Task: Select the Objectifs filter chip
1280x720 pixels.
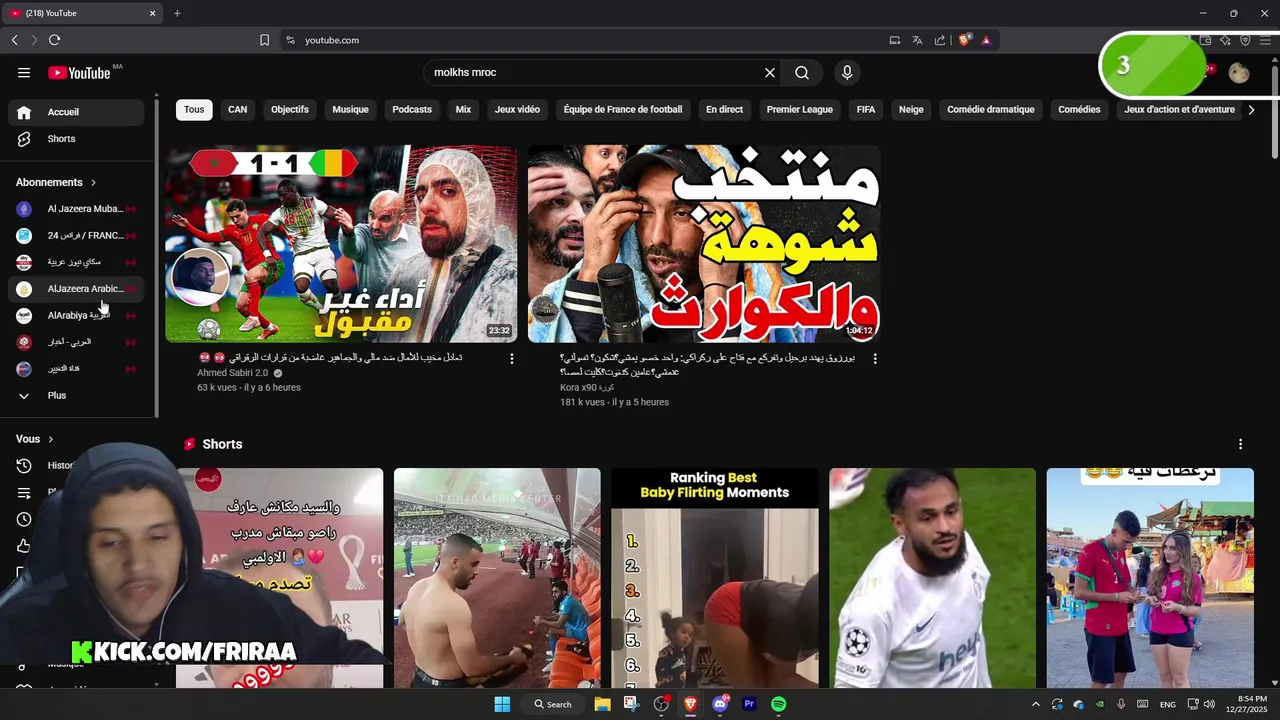Action: 290,110
